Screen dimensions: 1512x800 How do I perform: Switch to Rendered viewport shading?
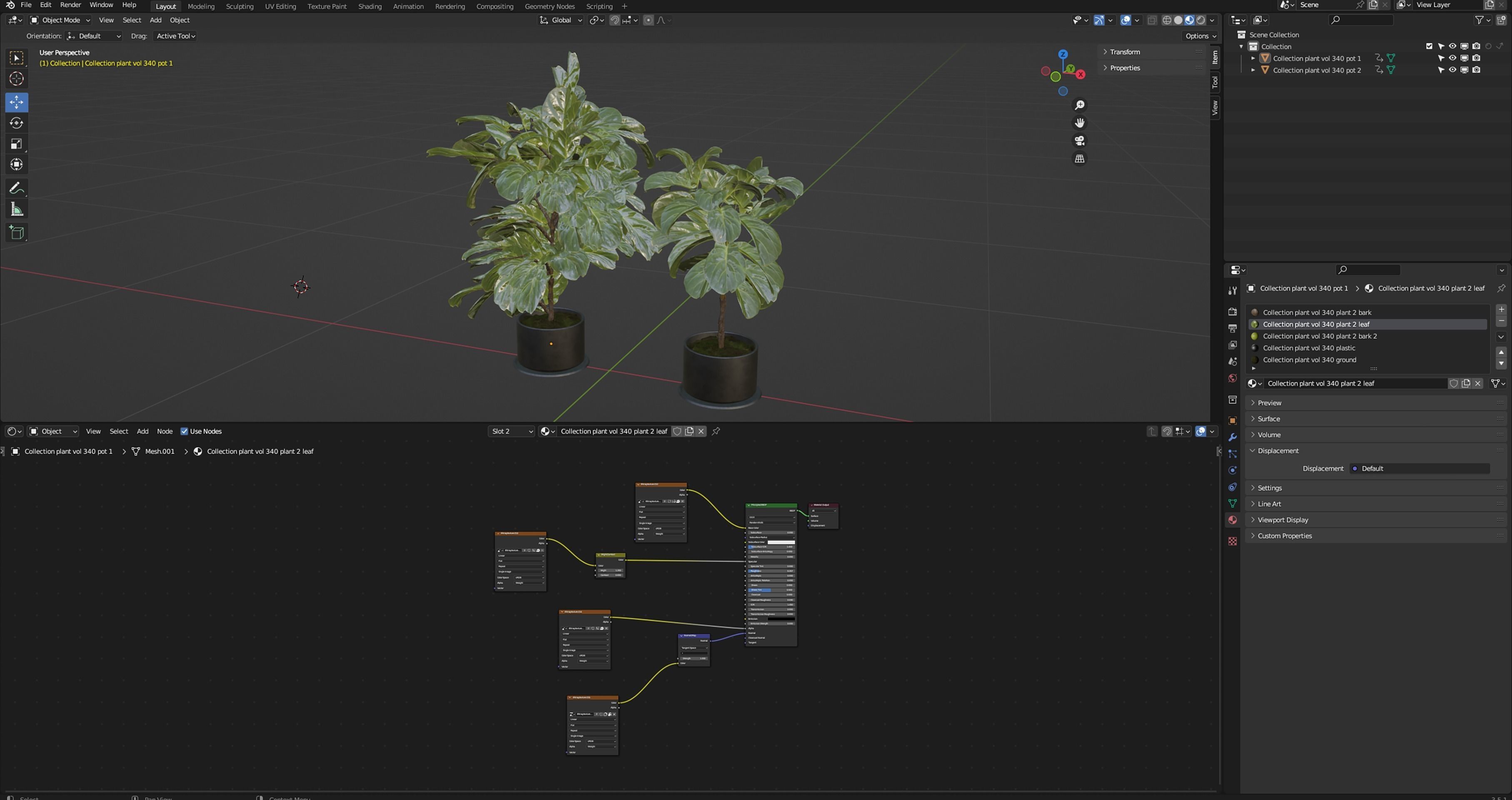[1201, 20]
